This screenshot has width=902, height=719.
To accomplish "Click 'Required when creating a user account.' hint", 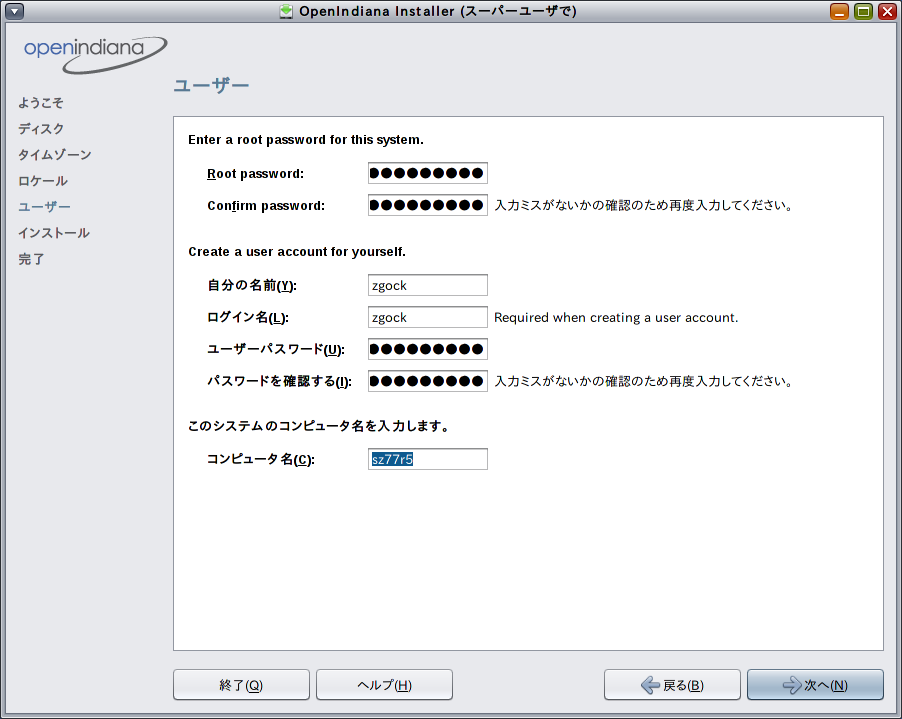I will click(x=616, y=318).
